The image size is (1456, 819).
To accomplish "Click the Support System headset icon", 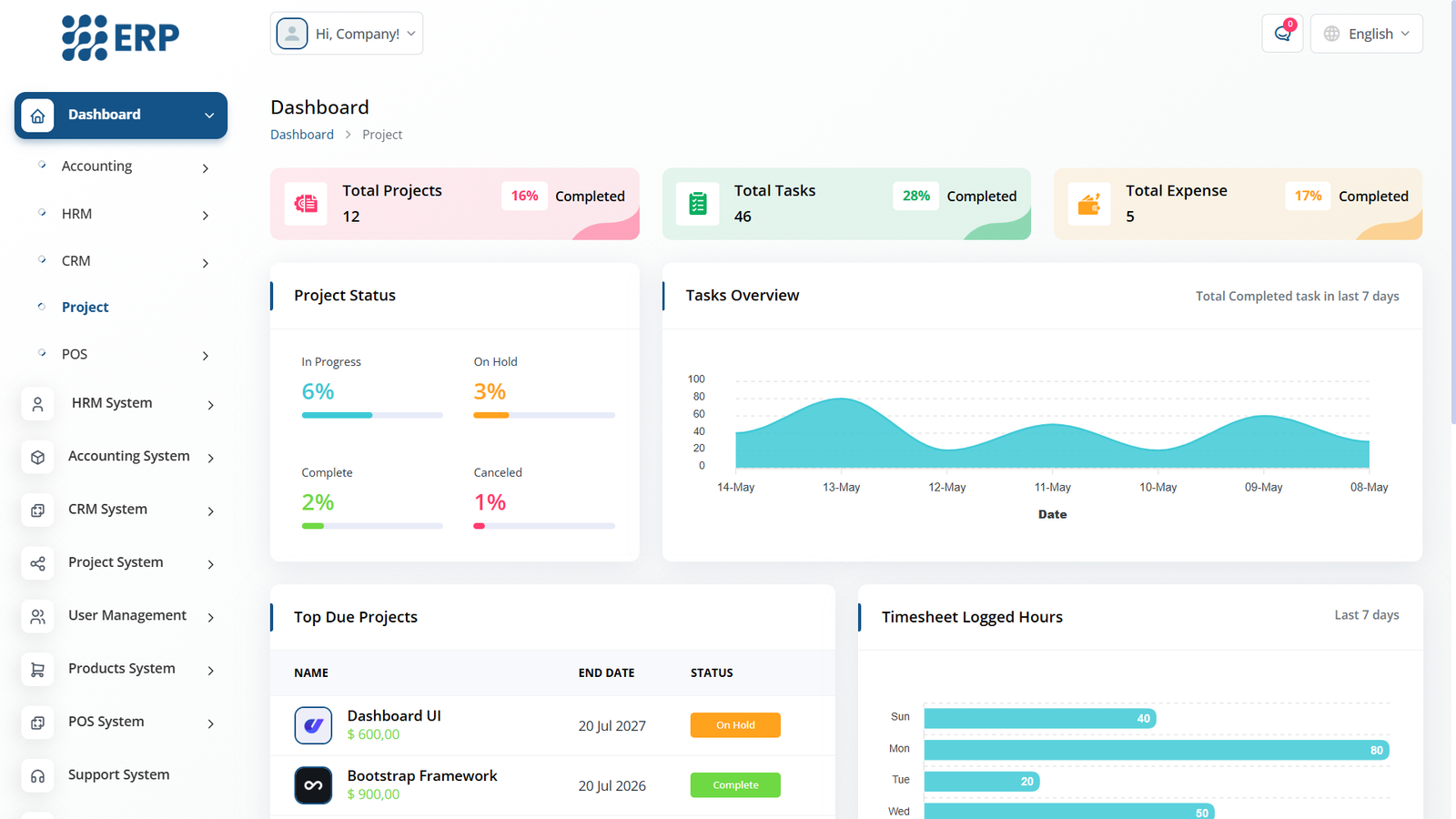I will [37, 776].
